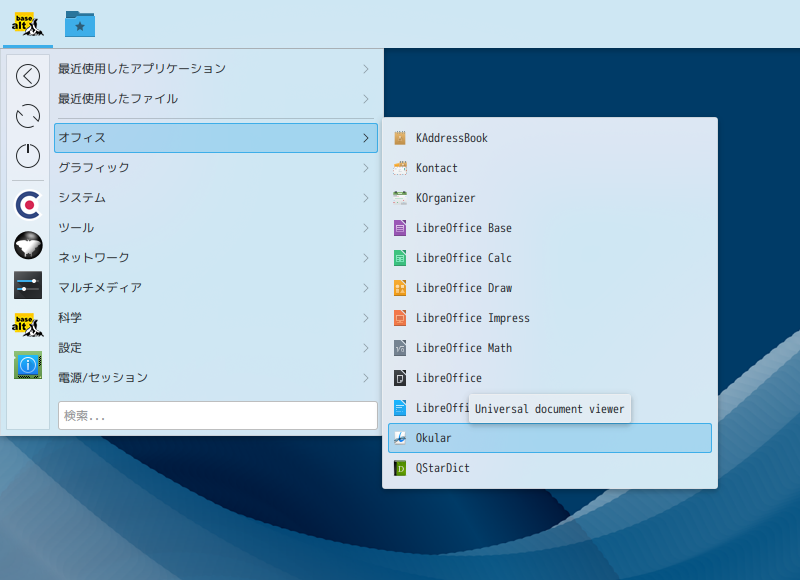
Task: Choose QStarDict from the office submenu
Action: pyautogui.click(x=550, y=468)
